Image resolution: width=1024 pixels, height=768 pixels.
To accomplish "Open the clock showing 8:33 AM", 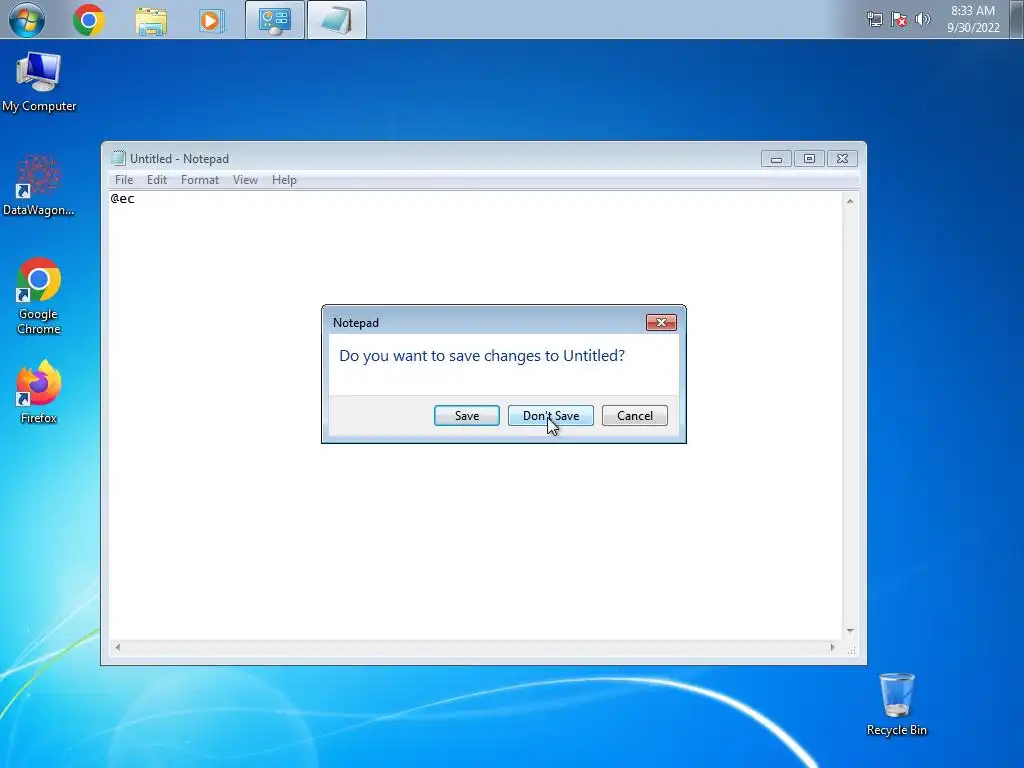I will tap(973, 19).
